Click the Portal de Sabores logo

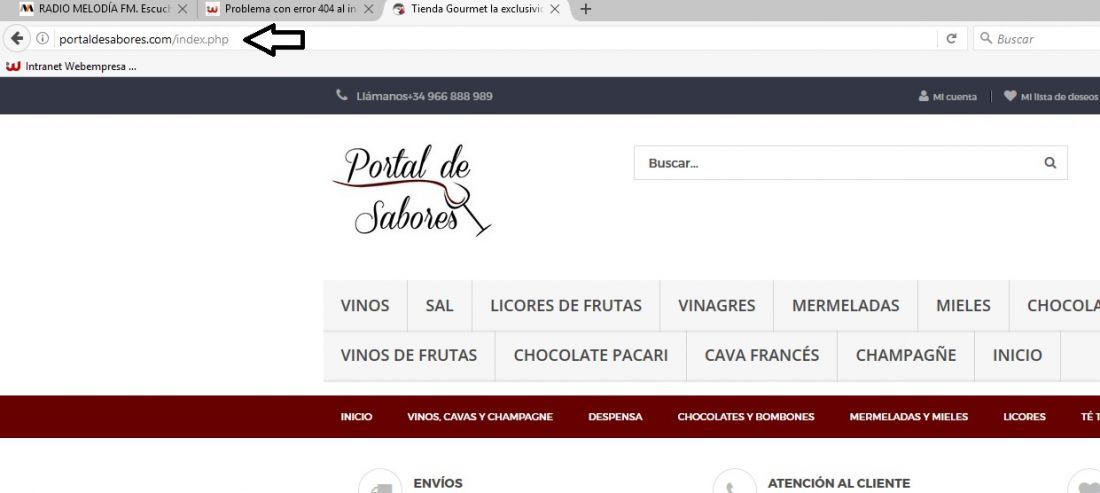411,190
